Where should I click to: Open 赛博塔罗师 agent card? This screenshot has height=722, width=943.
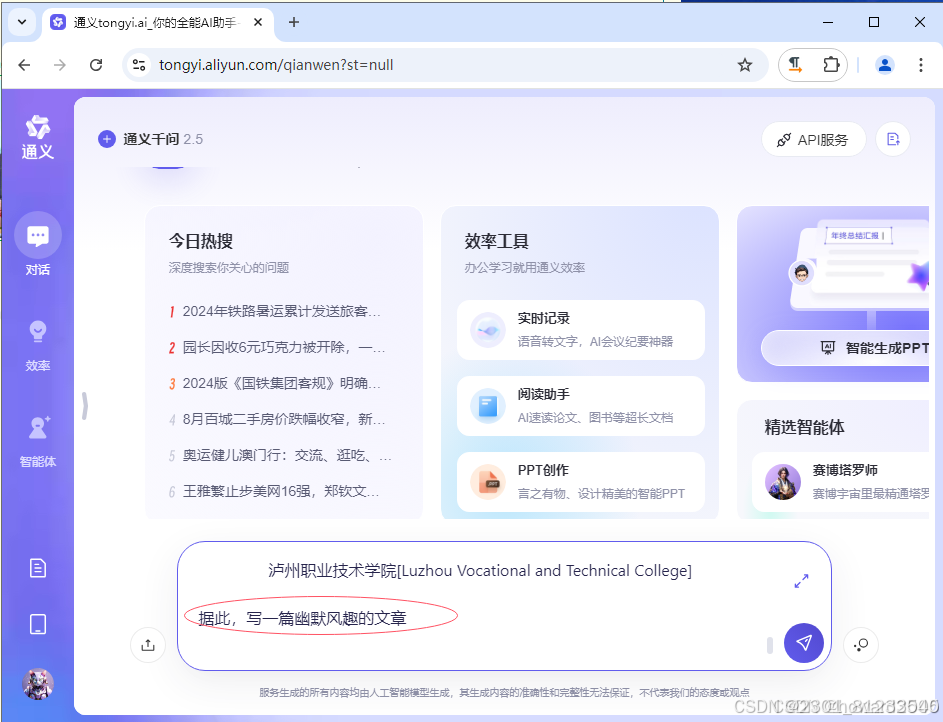click(x=840, y=481)
